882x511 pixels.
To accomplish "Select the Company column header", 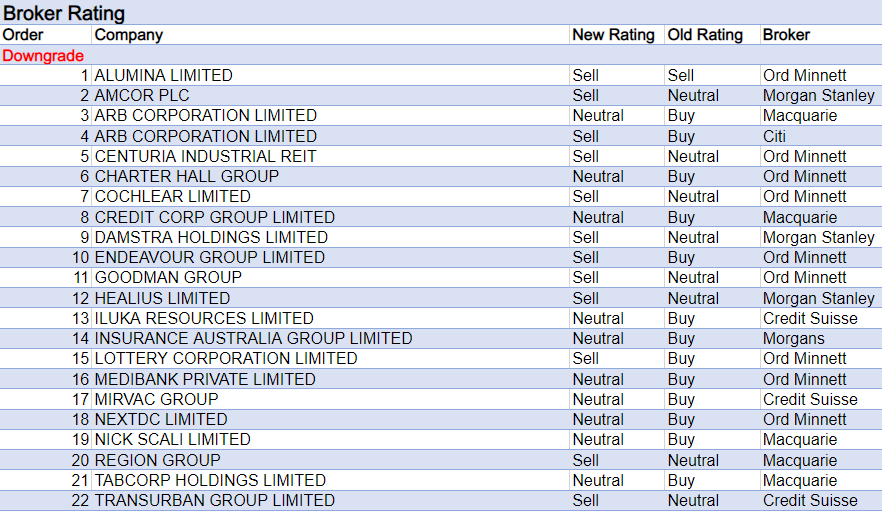I will (129, 35).
